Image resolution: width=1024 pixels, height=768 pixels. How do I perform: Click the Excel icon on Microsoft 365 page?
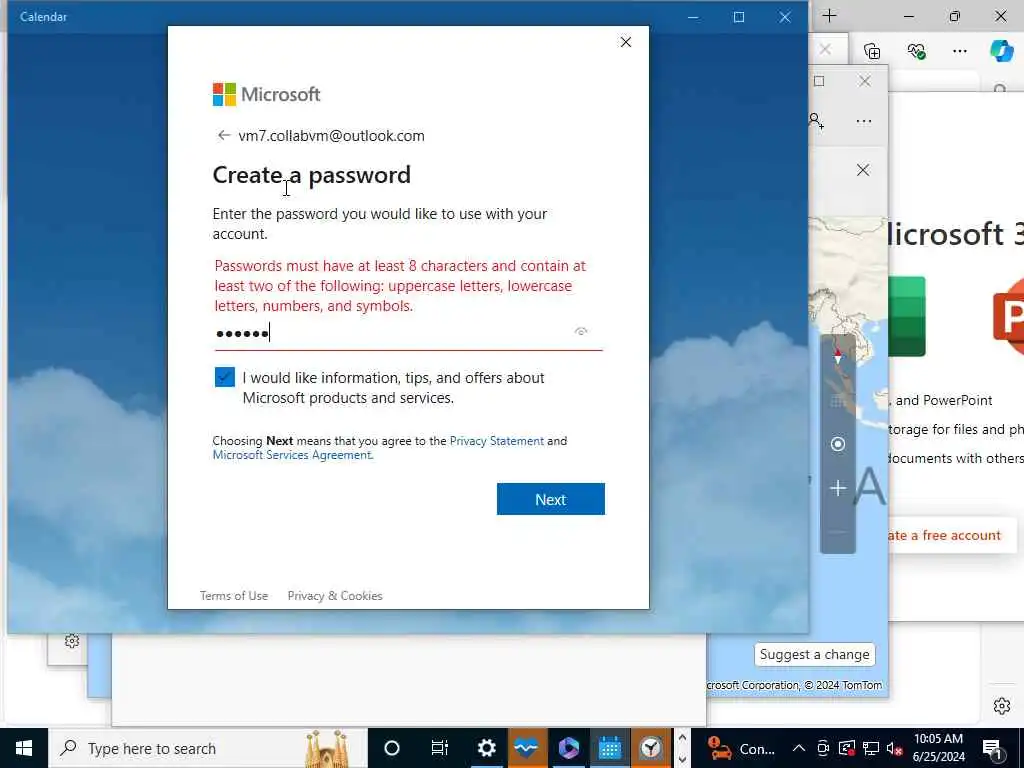click(x=907, y=316)
